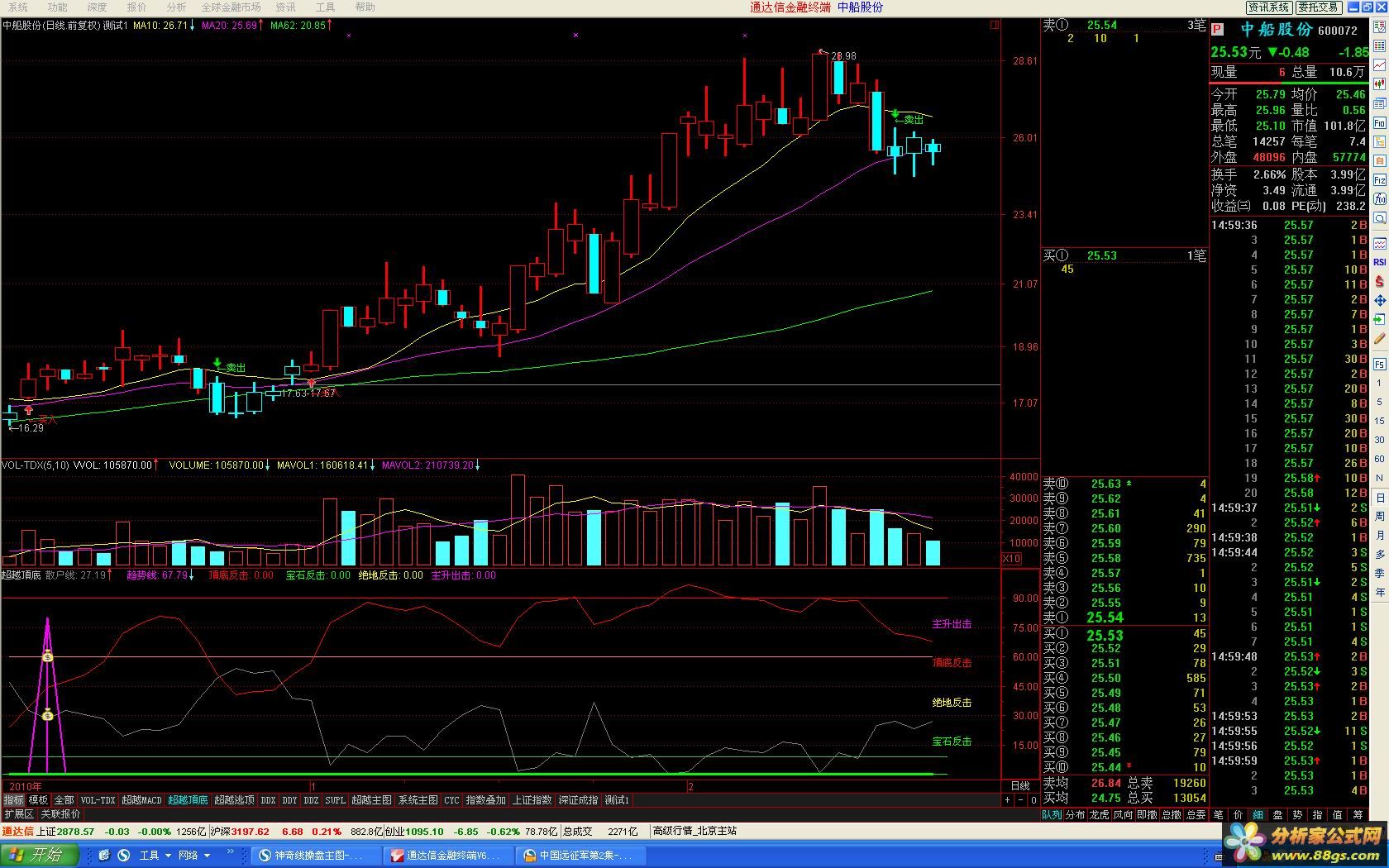Viewport: 1389px width, 868px height.
Task: Click the 创业 index value in status bar
Action: click(425, 832)
